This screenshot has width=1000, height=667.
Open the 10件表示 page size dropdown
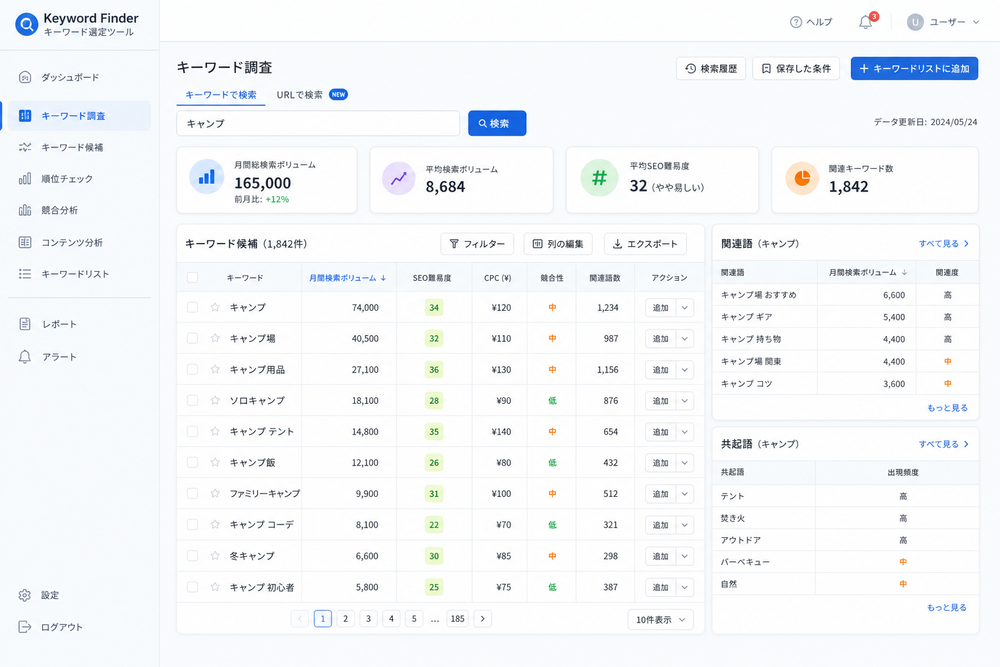coord(661,620)
